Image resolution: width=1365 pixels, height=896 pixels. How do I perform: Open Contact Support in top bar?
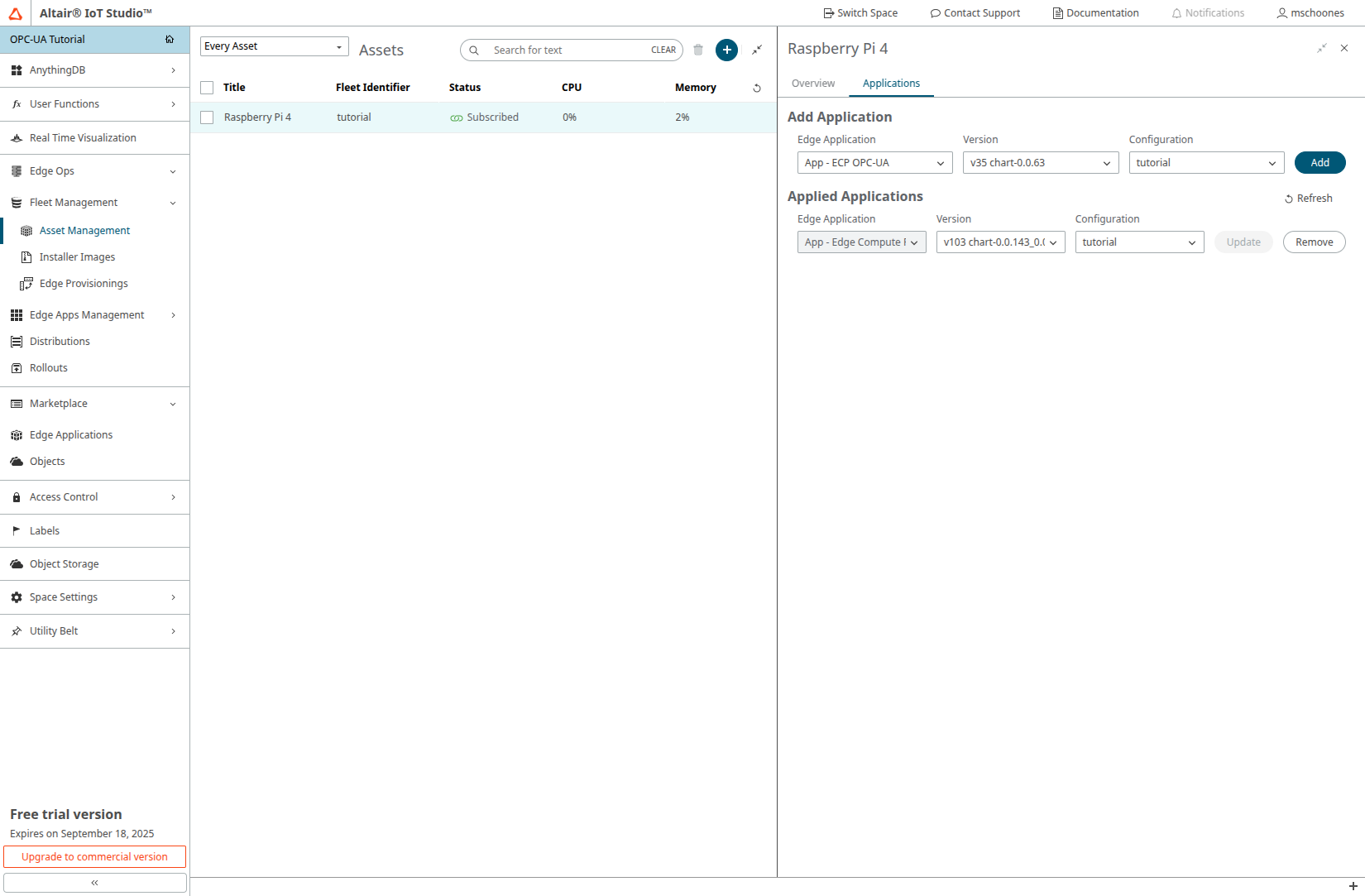click(x=975, y=13)
